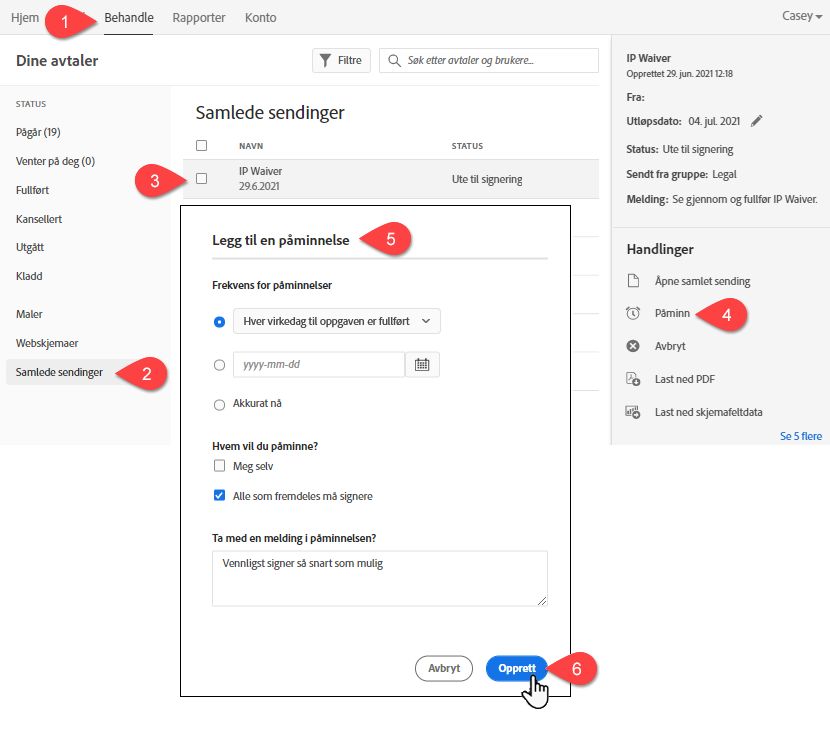830x754 pixels.
Task: Open the Hver virkedag frequency dropdown
Action: pyautogui.click(x=337, y=321)
